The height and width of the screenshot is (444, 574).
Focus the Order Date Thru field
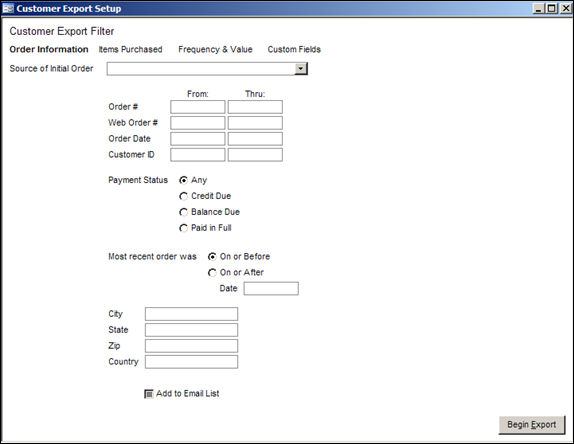[x=255, y=139]
